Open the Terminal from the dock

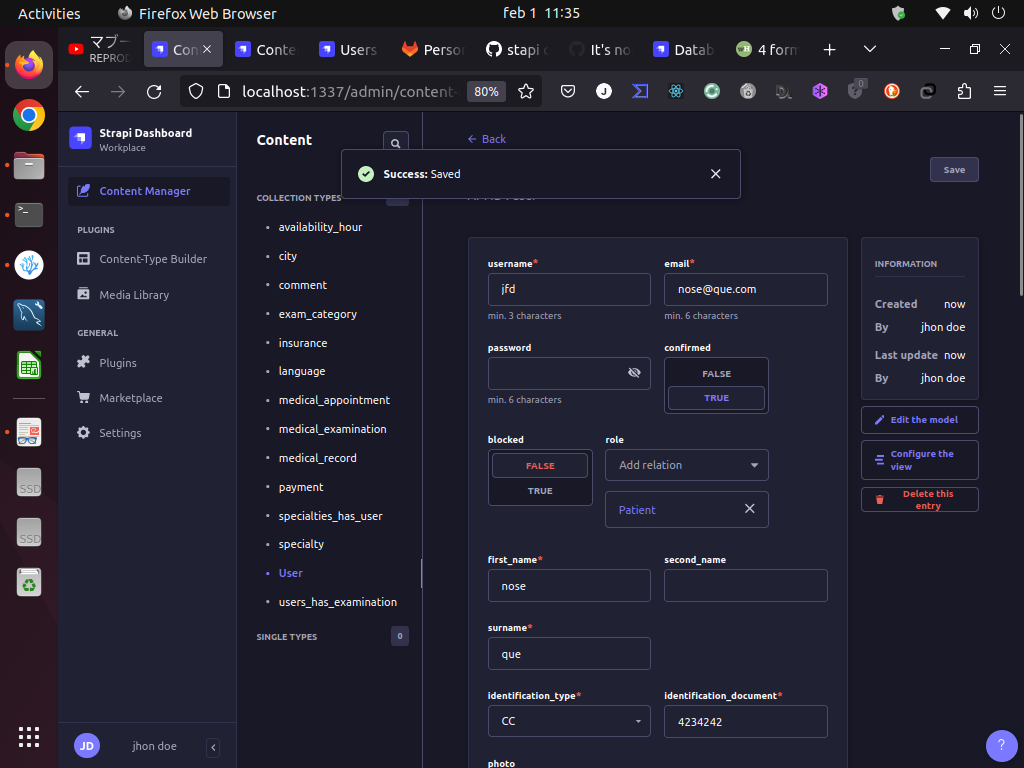(x=29, y=215)
